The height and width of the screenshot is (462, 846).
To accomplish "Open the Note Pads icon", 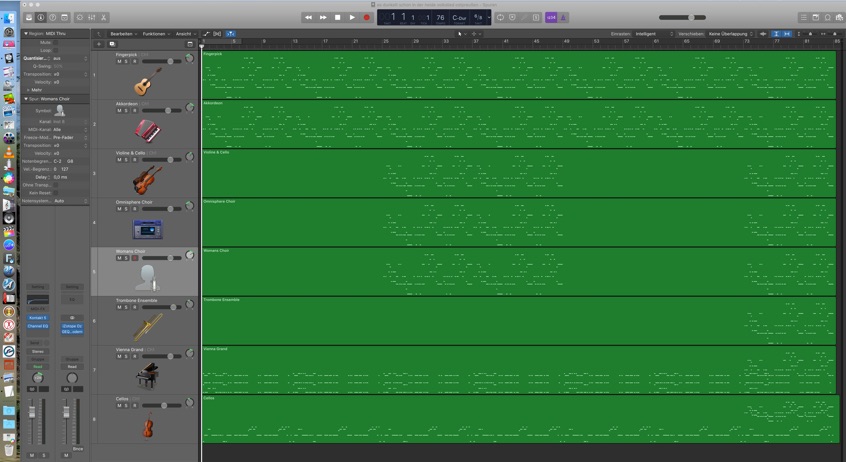I will 816,17.
